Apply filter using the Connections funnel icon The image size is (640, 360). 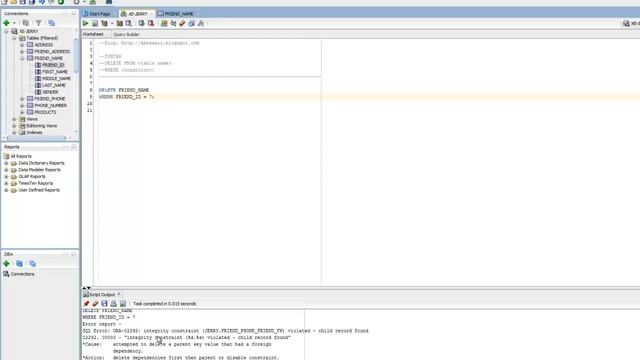point(38,23)
